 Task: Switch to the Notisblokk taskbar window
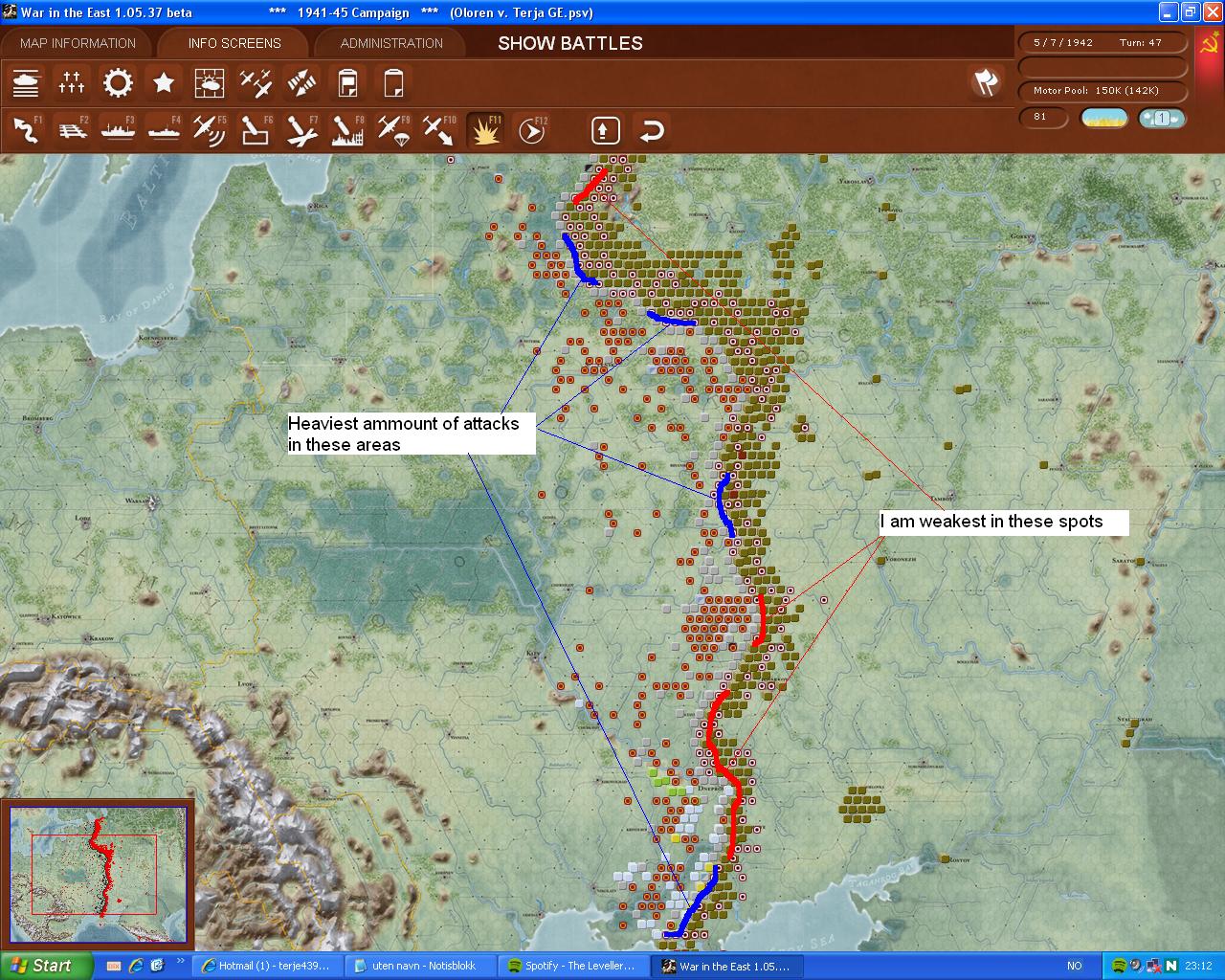[422, 966]
